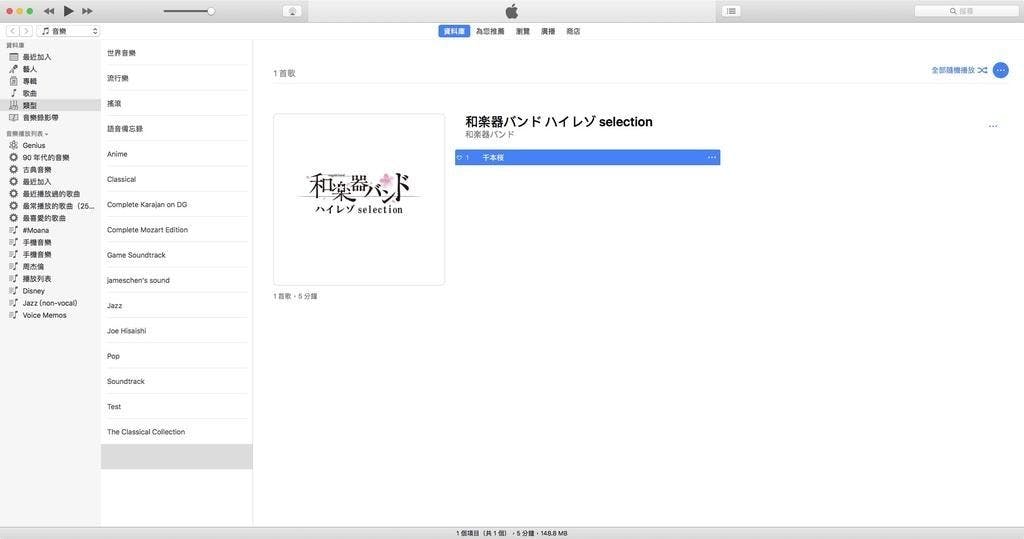This screenshot has height=539, width=1024.
Task: Switch to the 瀏覽 tab
Action: pos(523,31)
